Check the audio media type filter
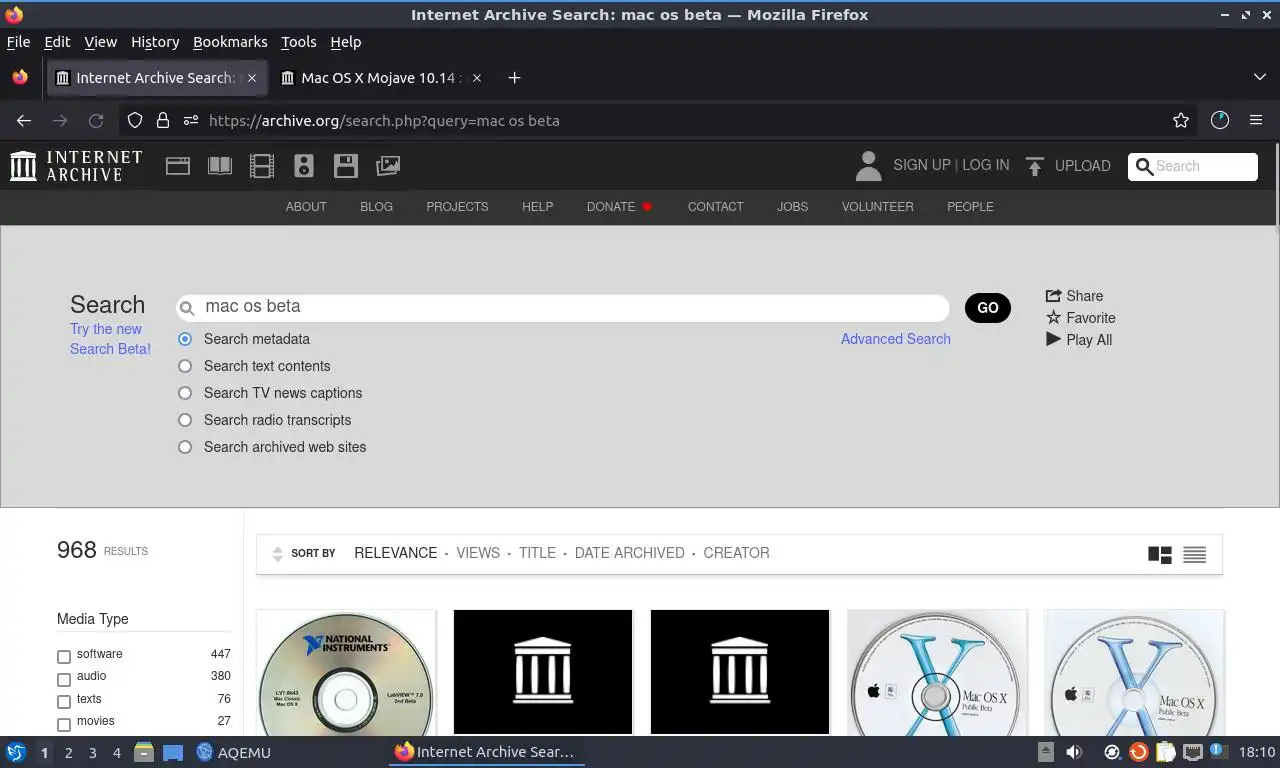The image size is (1280, 768). 64,679
